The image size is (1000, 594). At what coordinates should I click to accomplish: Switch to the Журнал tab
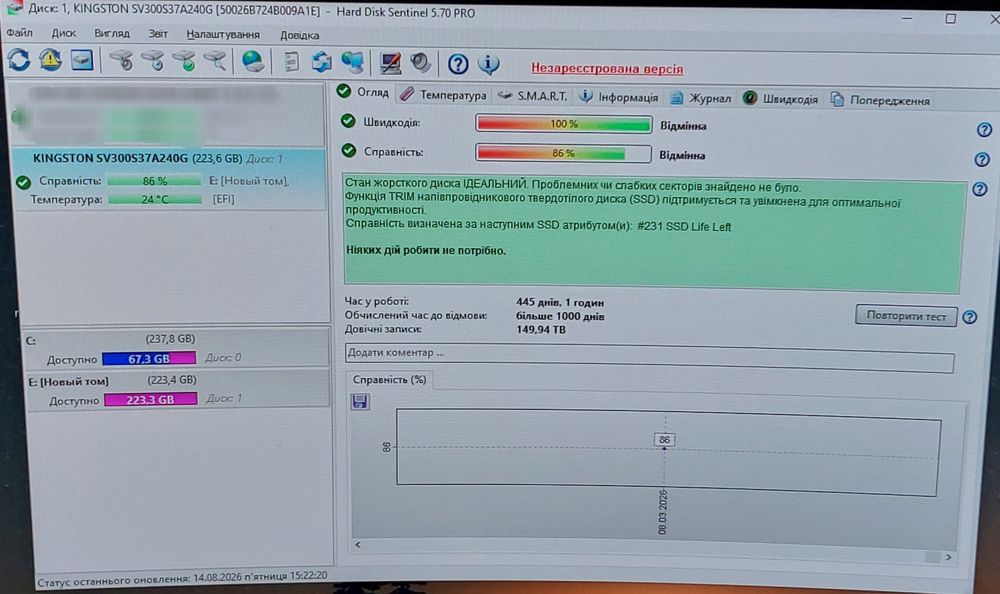coord(700,98)
